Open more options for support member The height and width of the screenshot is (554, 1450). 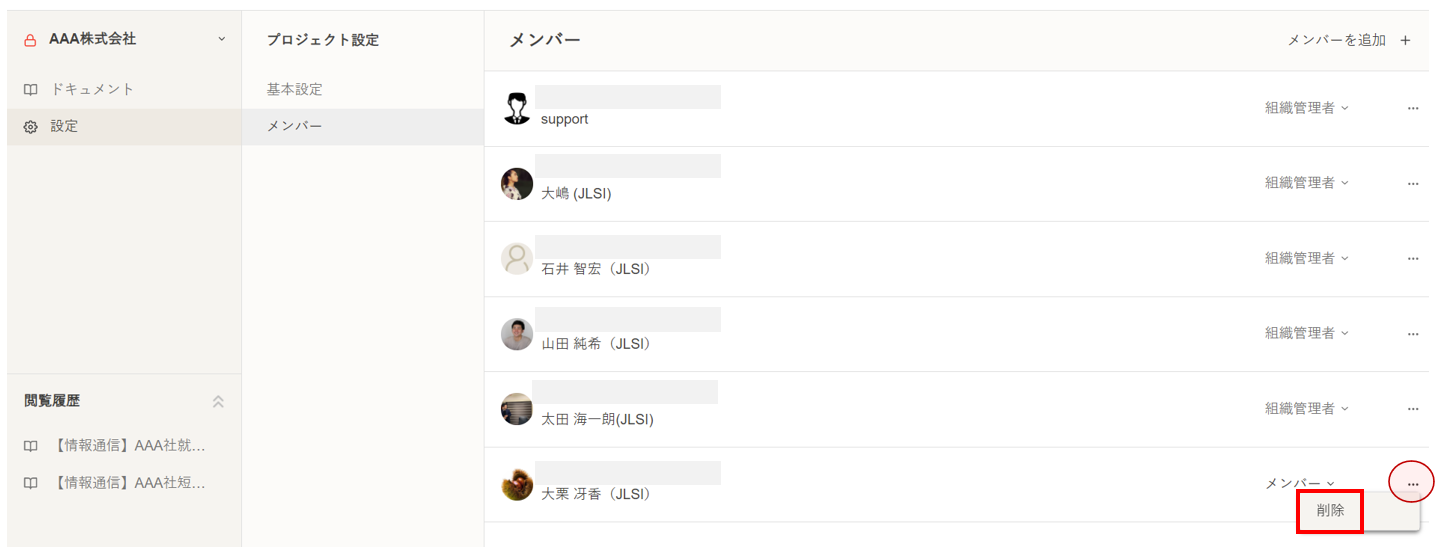1412,108
